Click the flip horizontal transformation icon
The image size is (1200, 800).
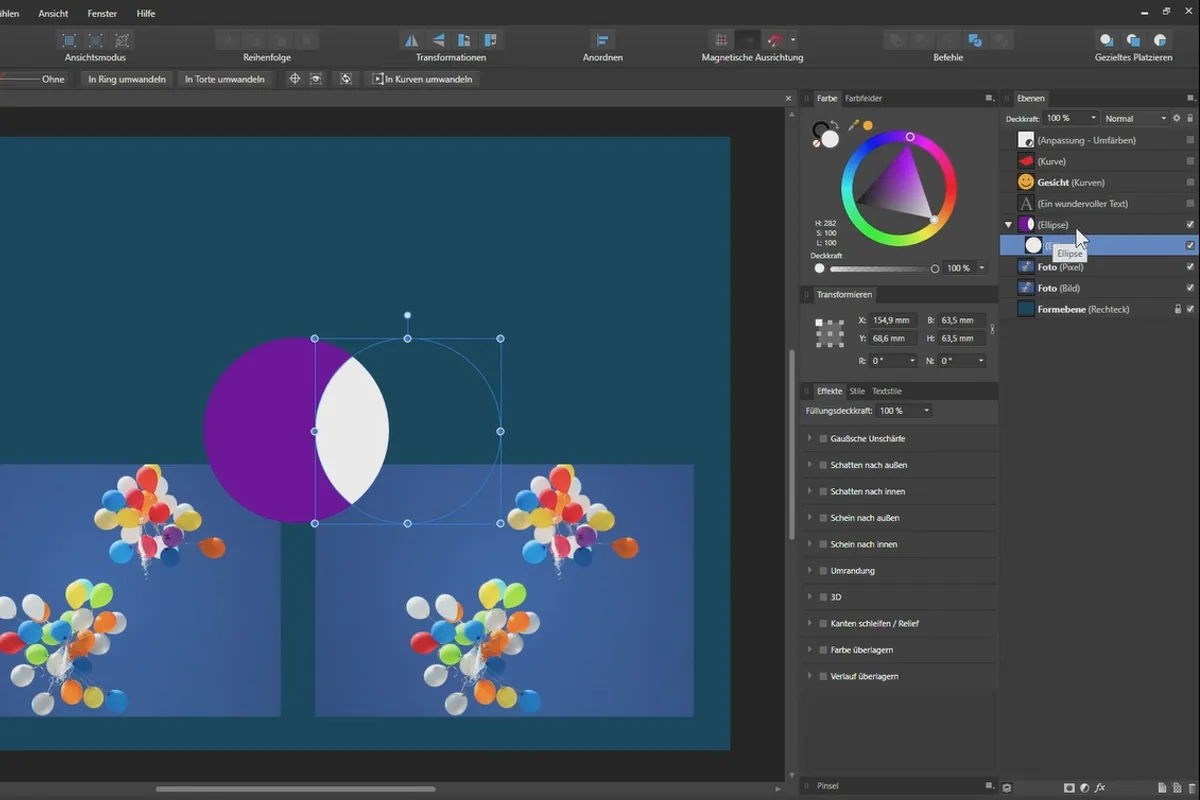coord(412,40)
